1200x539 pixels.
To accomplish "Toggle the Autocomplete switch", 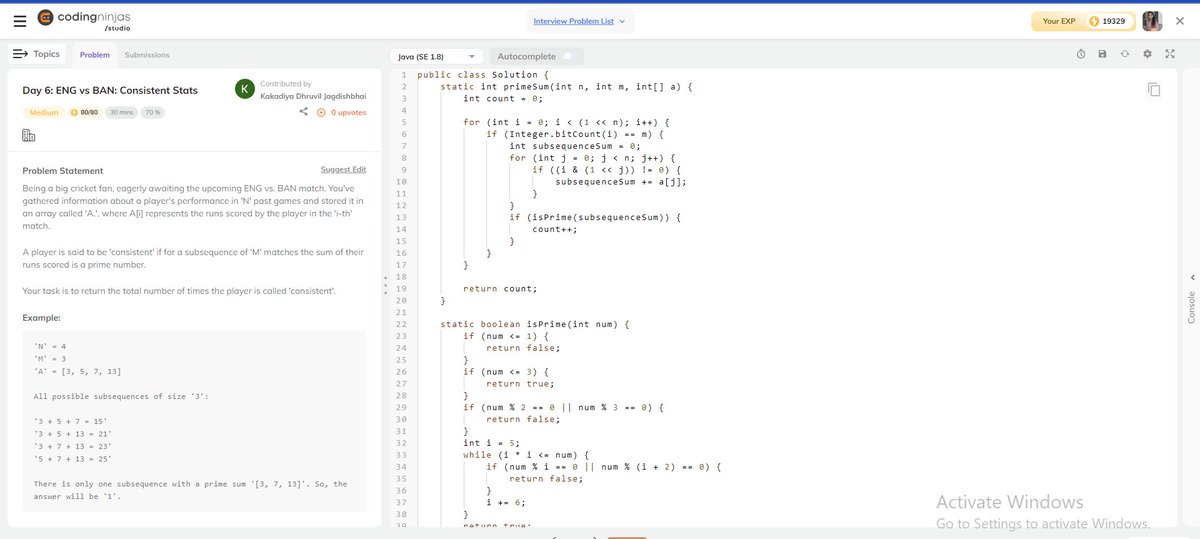I will pyautogui.click(x=571, y=56).
